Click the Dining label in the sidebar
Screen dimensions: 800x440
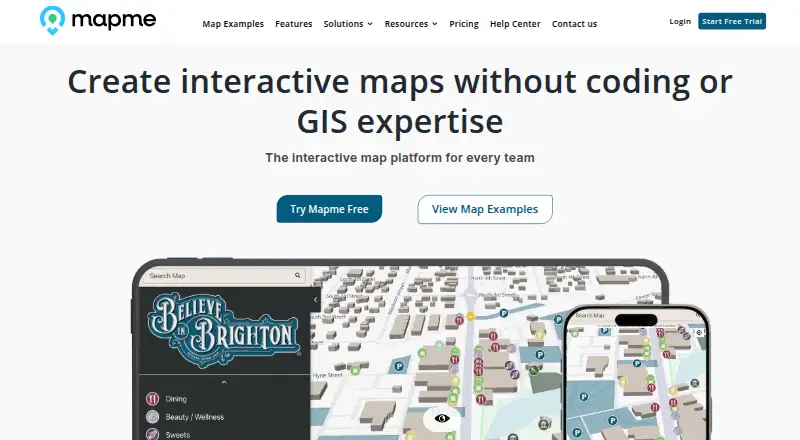176,399
